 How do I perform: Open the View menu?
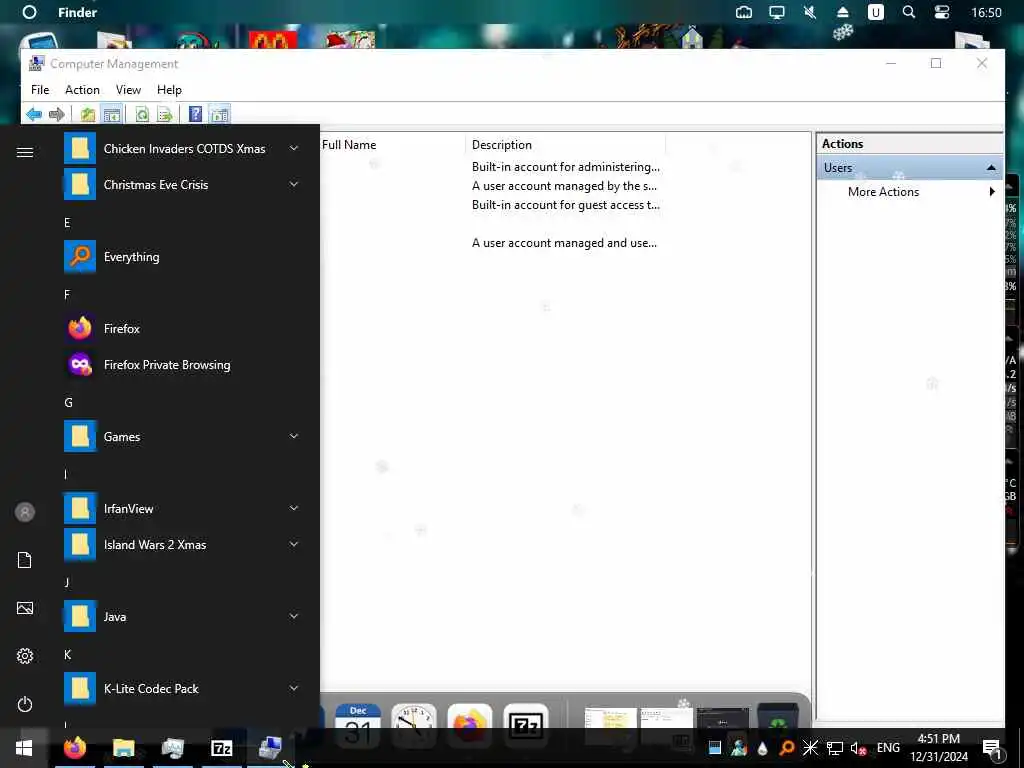[x=128, y=89]
